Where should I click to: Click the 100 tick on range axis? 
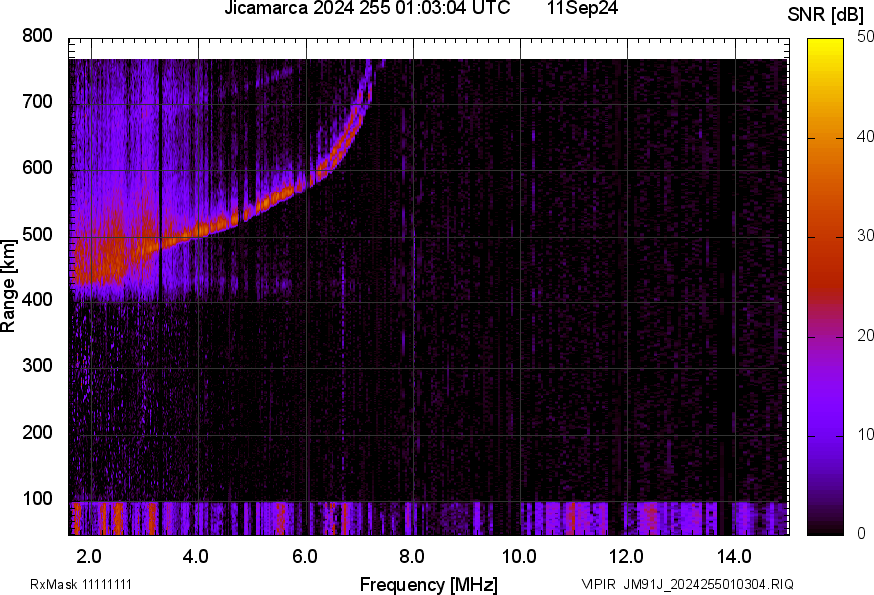[x=38, y=499]
